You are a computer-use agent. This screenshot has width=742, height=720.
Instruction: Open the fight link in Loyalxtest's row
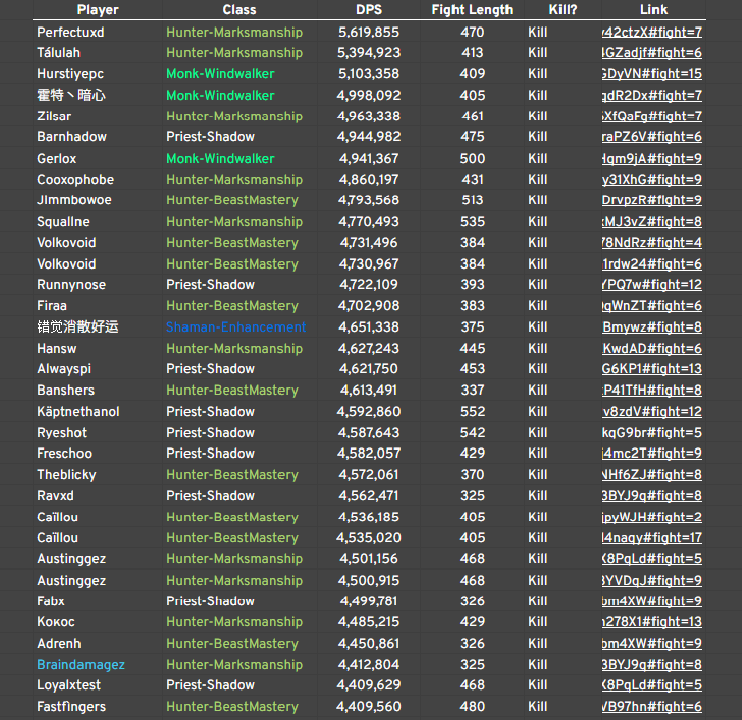[x=652, y=685]
